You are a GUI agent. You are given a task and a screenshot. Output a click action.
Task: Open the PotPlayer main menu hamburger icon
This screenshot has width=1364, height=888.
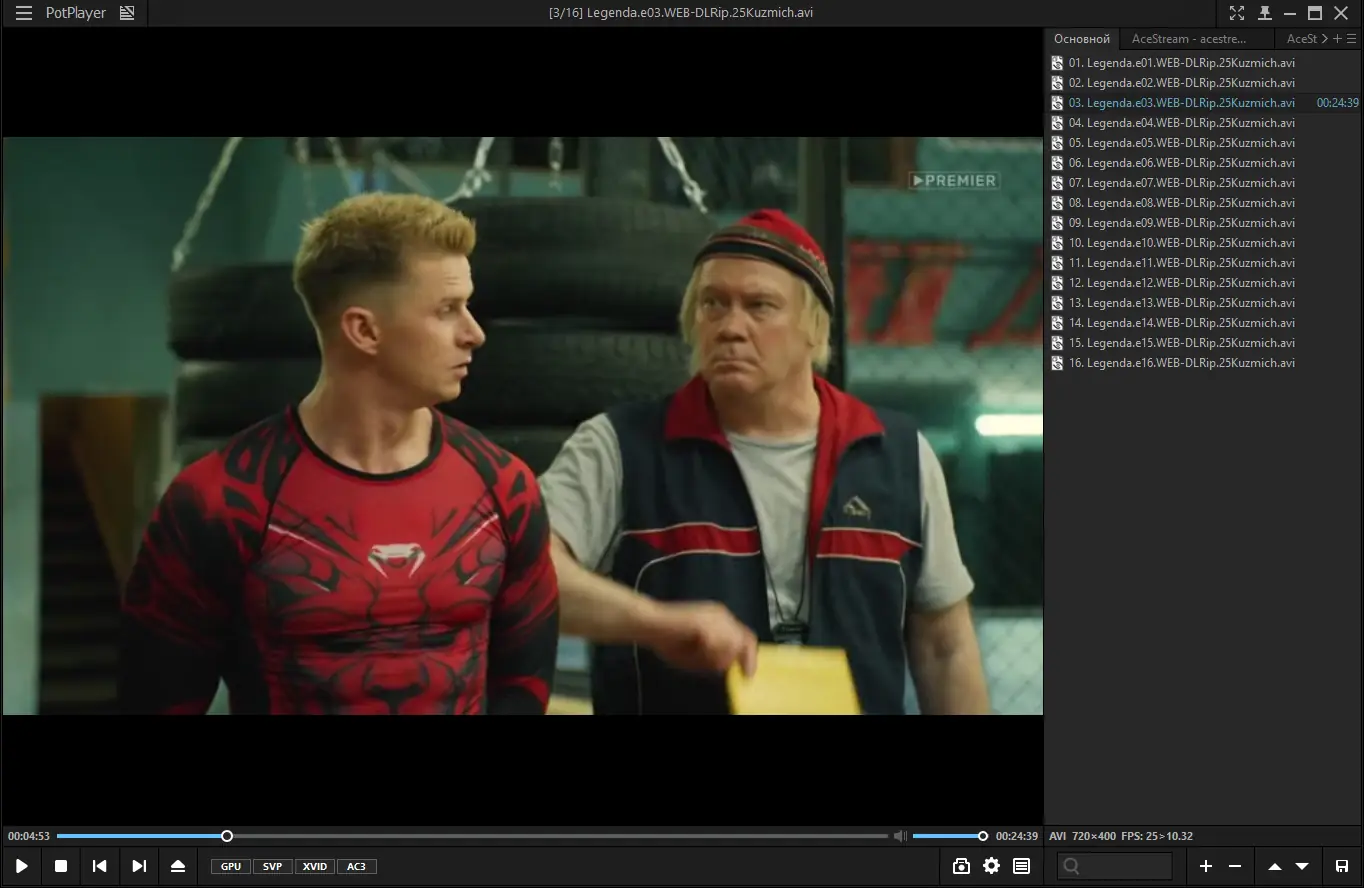[x=24, y=13]
